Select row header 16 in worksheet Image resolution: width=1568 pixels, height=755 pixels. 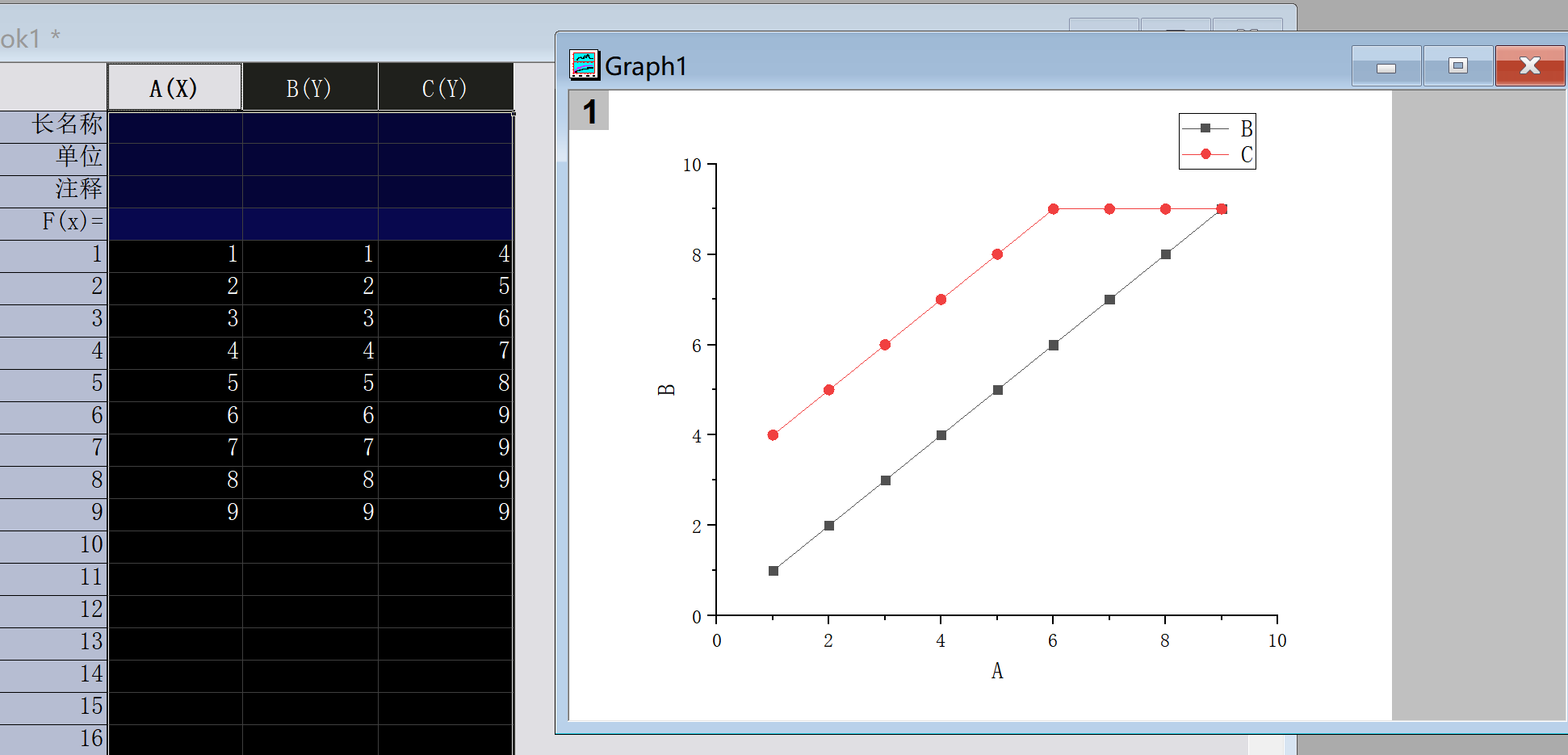click(x=53, y=740)
